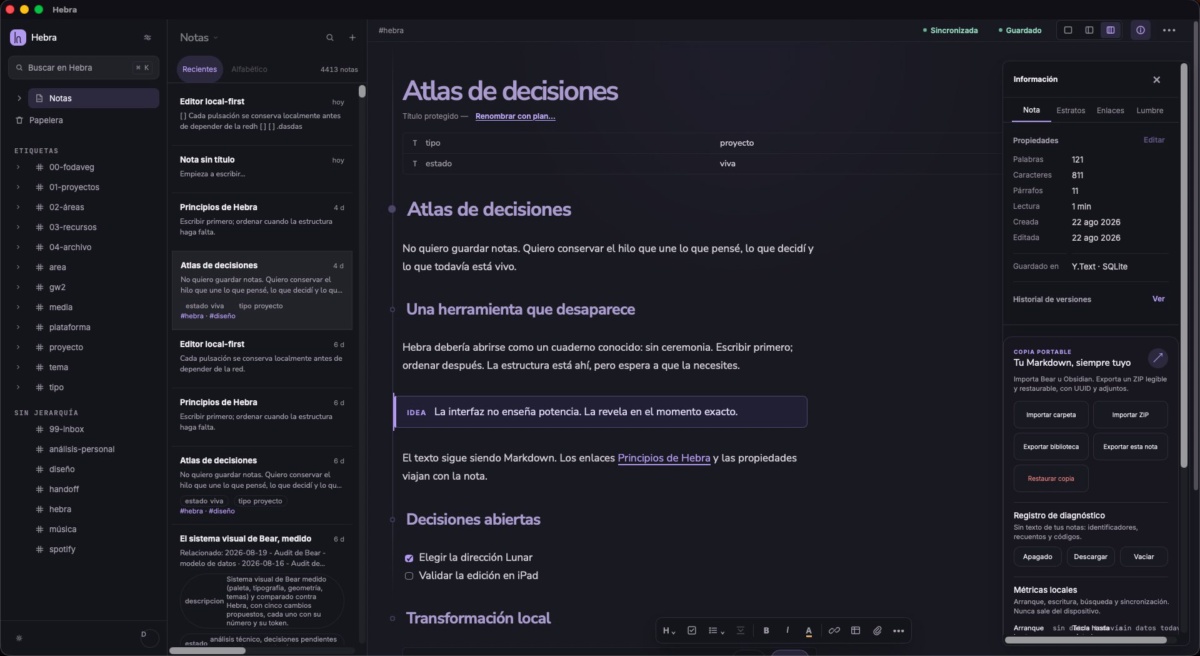
Task: Expand the 00-fodaveg tag
Action: coord(19,167)
